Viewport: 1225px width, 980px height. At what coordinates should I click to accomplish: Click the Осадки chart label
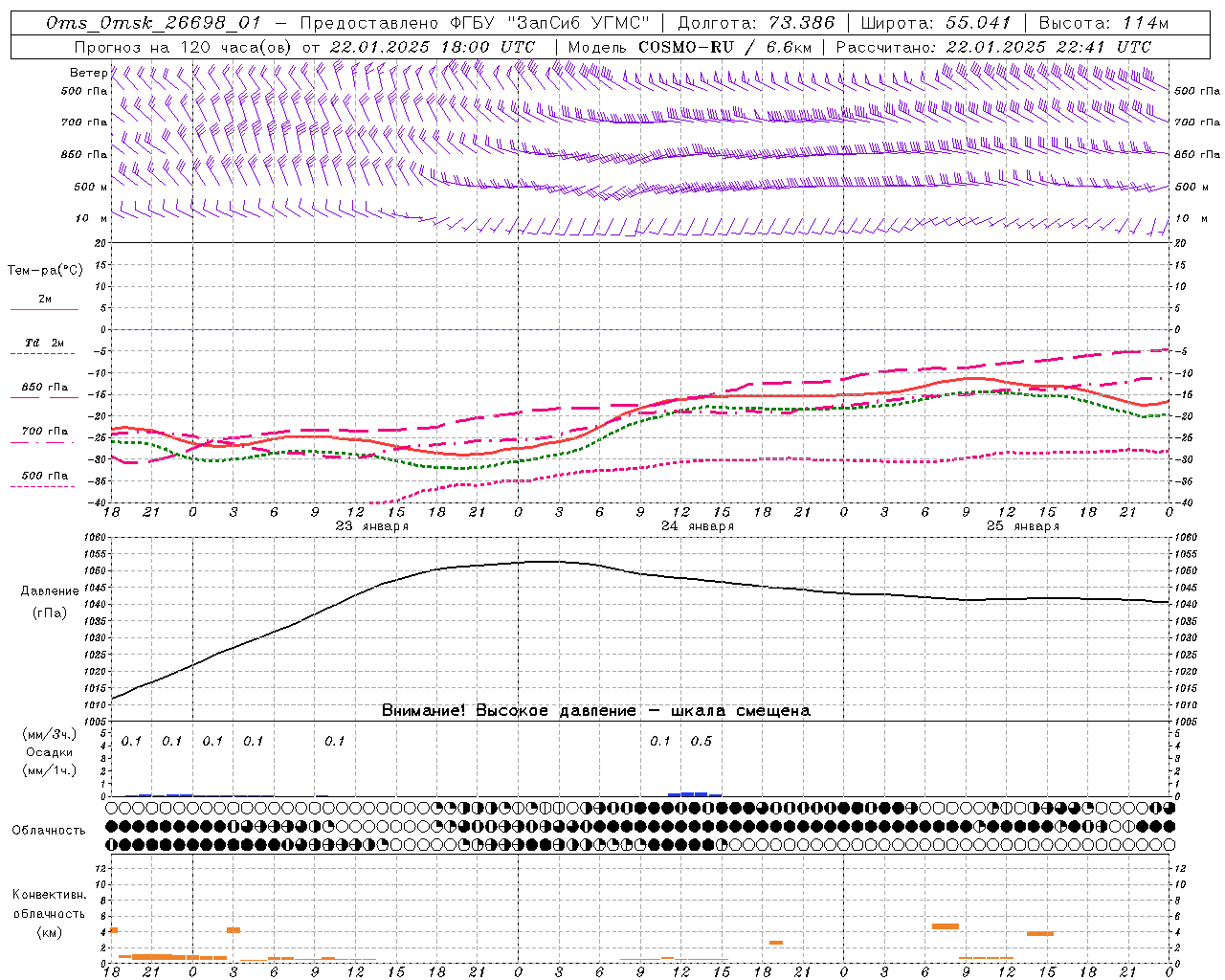point(50,752)
